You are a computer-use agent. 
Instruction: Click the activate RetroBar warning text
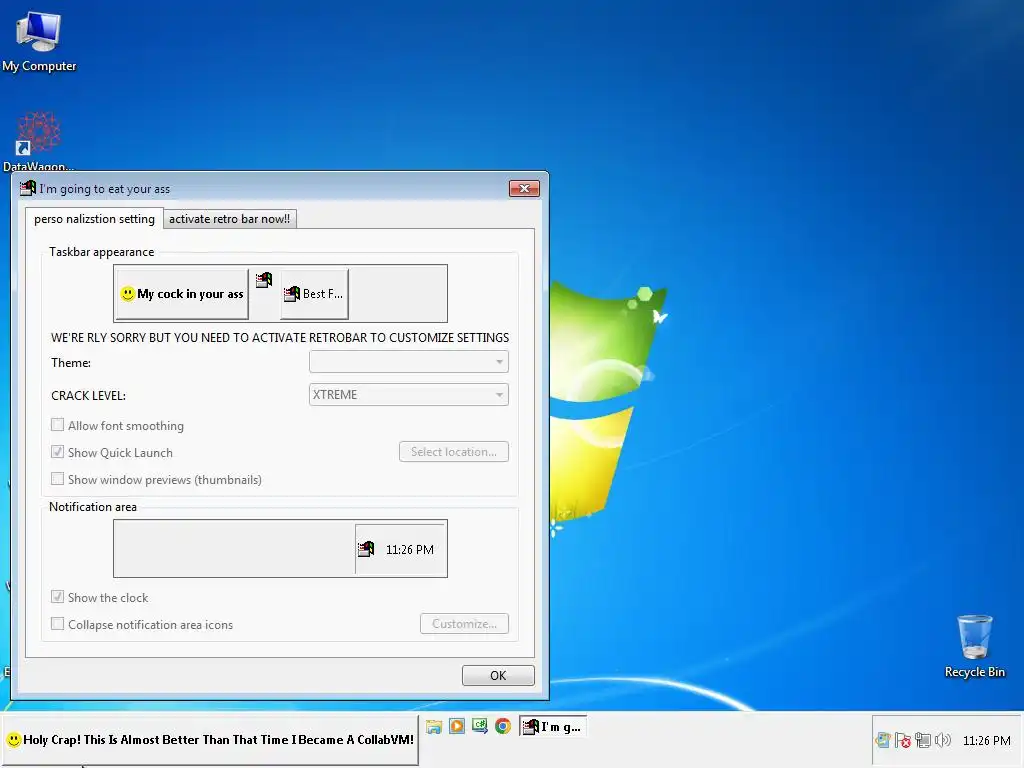pyautogui.click(x=280, y=338)
